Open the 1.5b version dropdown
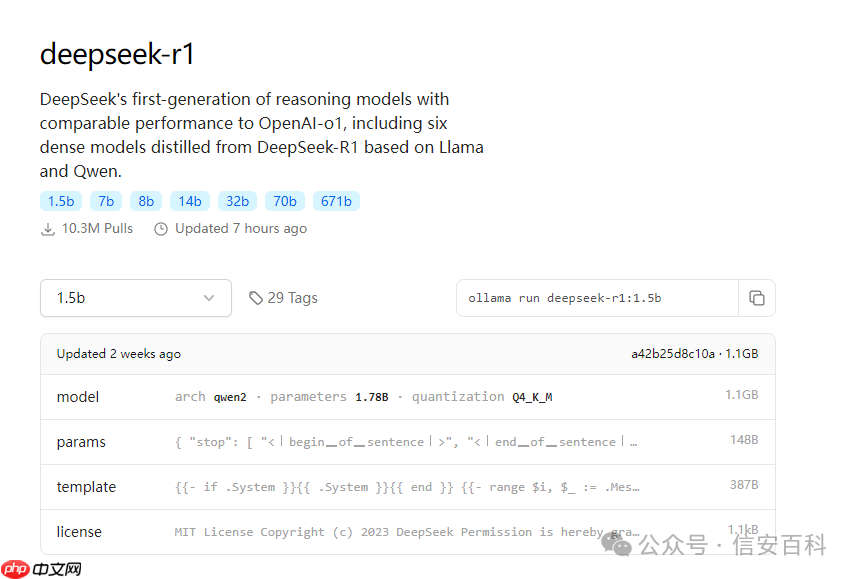The width and height of the screenshot is (854, 579). coord(135,298)
